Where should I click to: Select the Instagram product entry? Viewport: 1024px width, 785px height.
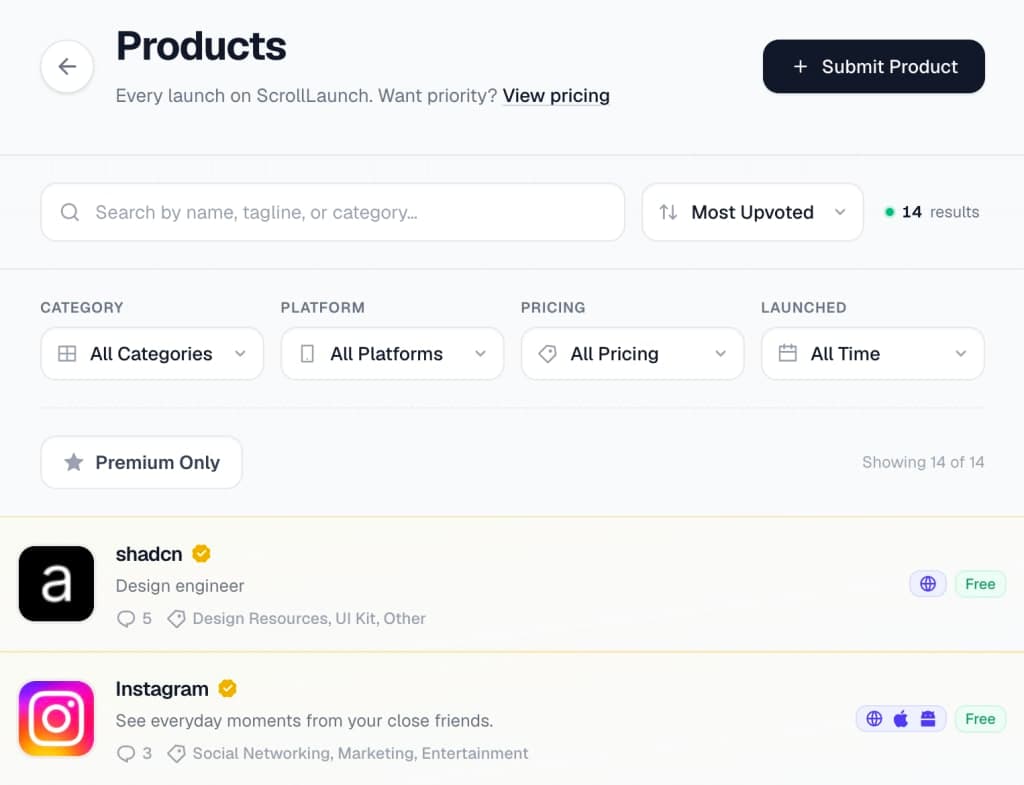click(x=400, y=718)
